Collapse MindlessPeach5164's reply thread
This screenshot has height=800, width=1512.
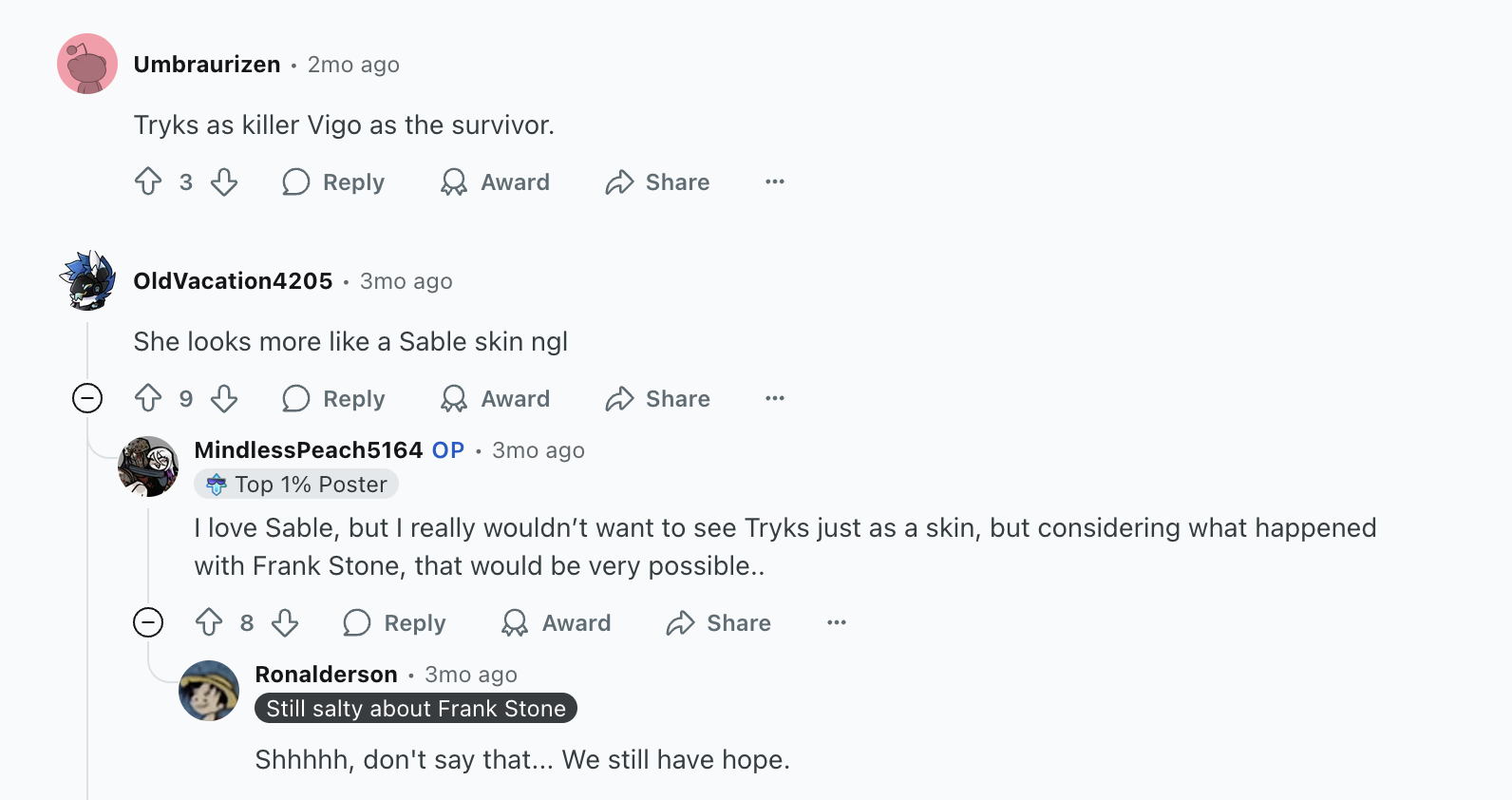click(147, 622)
